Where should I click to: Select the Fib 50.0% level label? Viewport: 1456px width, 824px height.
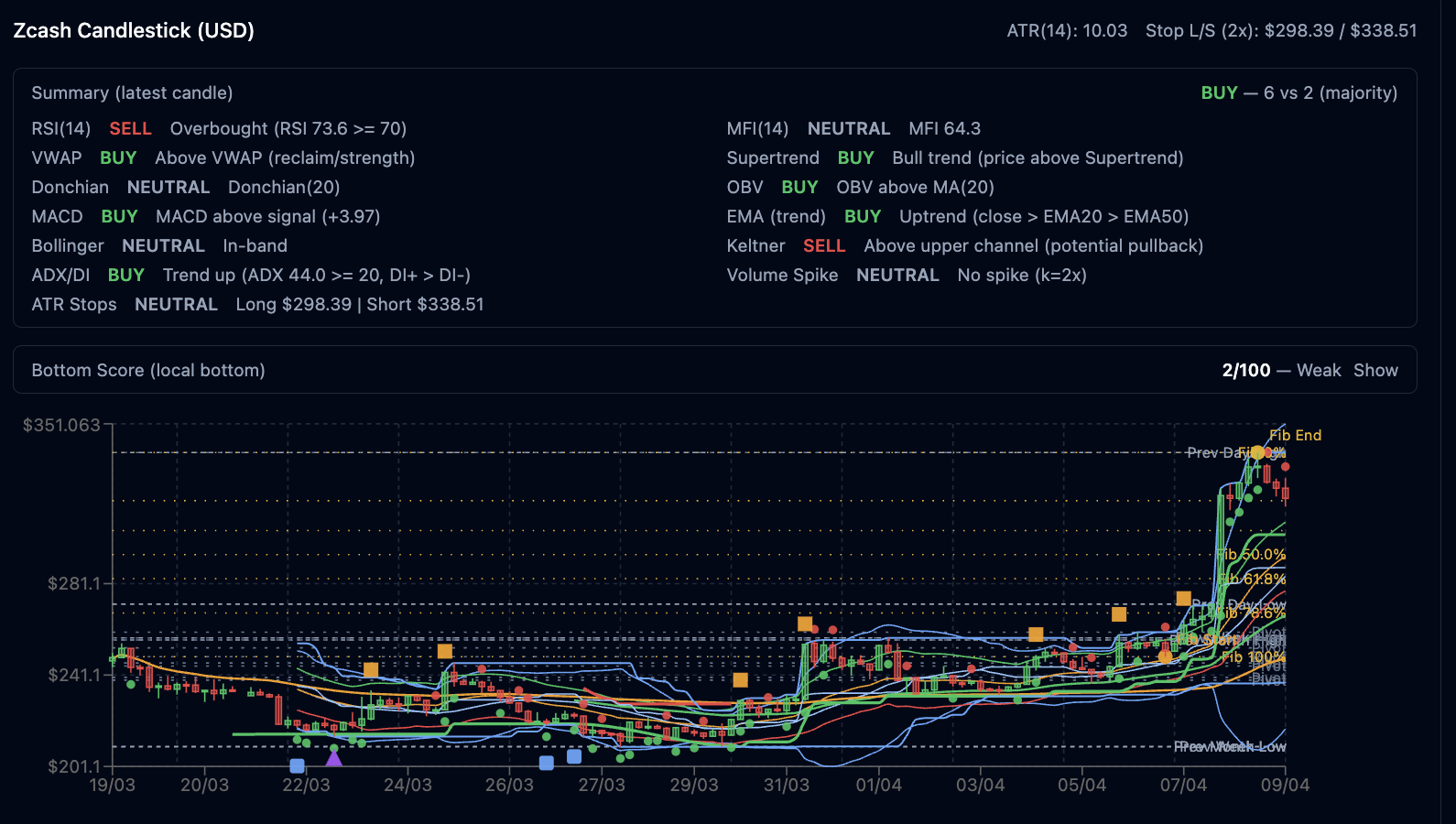[x=1253, y=554]
